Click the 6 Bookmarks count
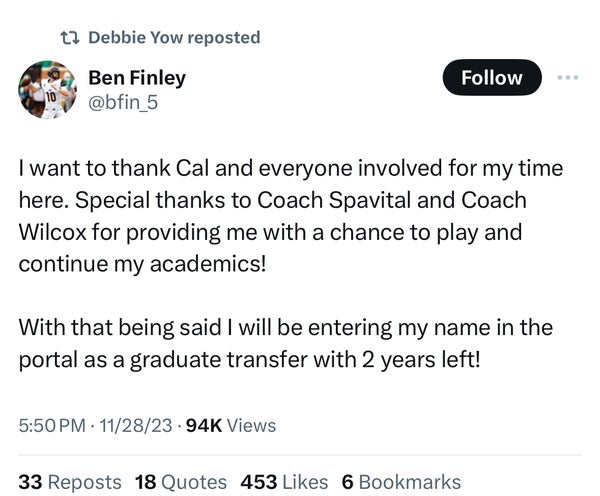Screen dimensions: 600x496 (x=401, y=481)
